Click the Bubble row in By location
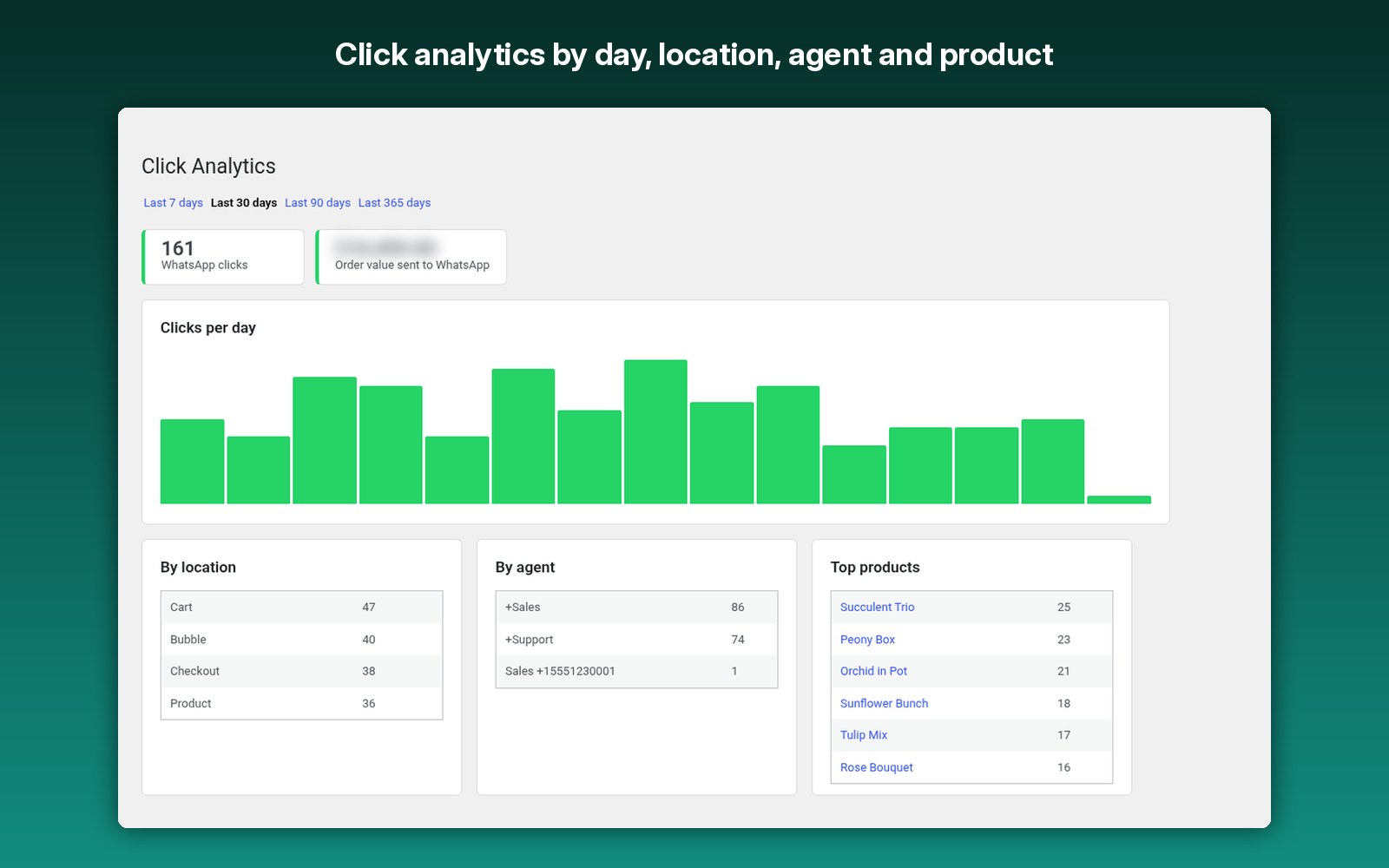The image size is (1389, 868). [301, 640]
